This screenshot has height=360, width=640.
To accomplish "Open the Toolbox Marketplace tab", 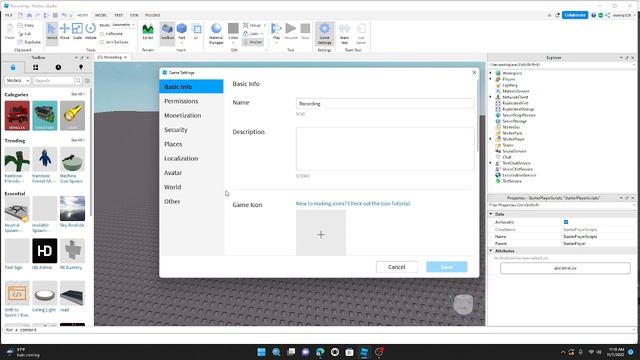I will (x=13, y=67).
